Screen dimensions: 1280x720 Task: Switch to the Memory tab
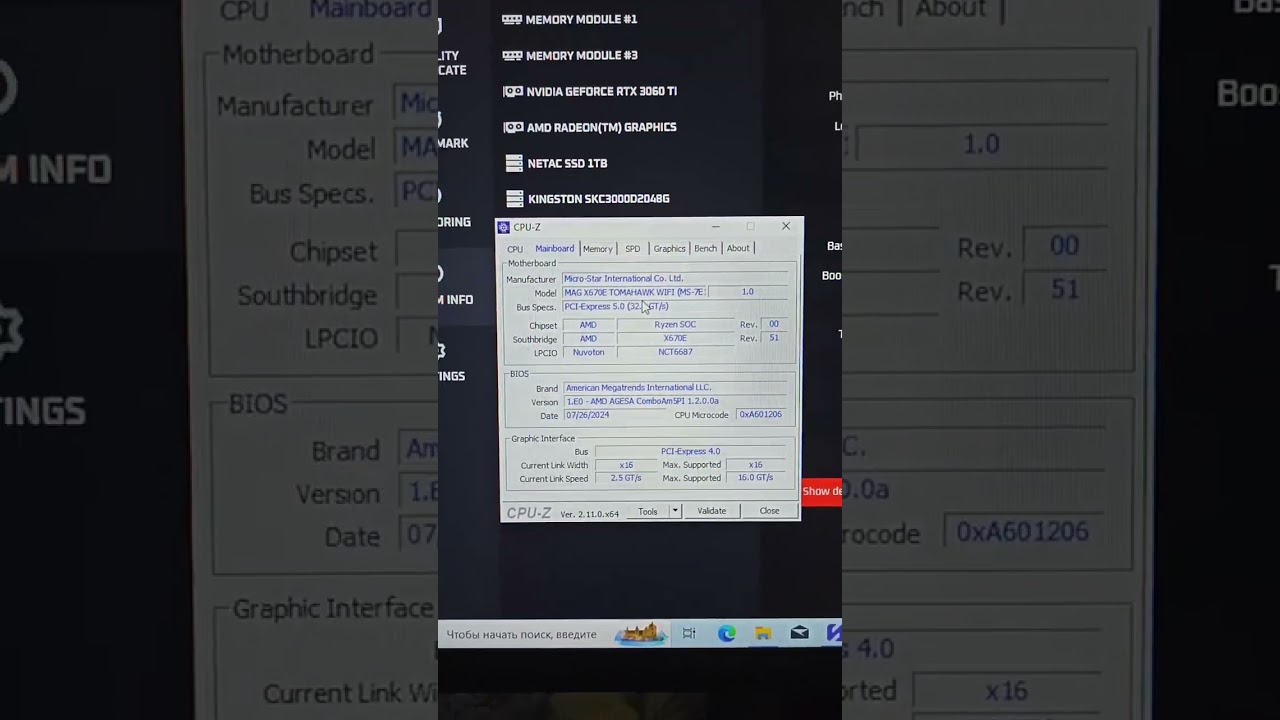point(597,249)
